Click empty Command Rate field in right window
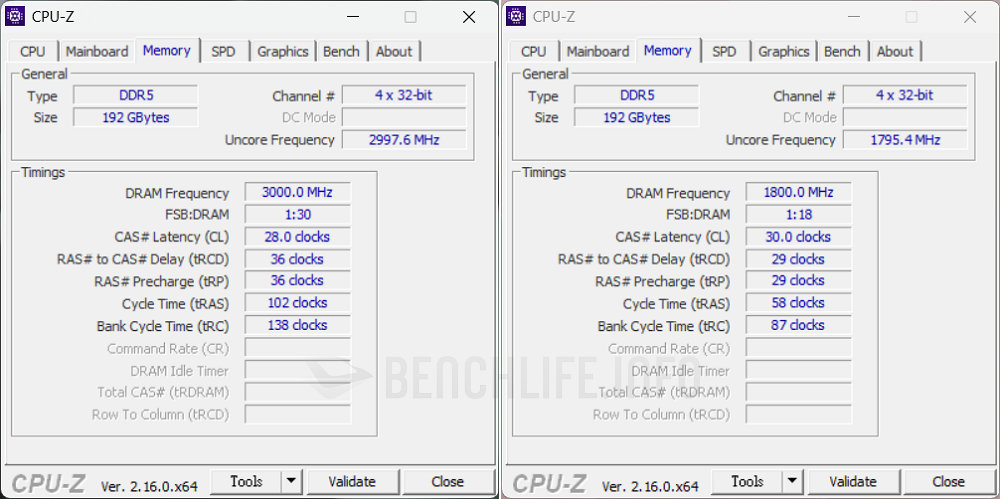Screen dimensions: 1000x499 coord(798,348)
